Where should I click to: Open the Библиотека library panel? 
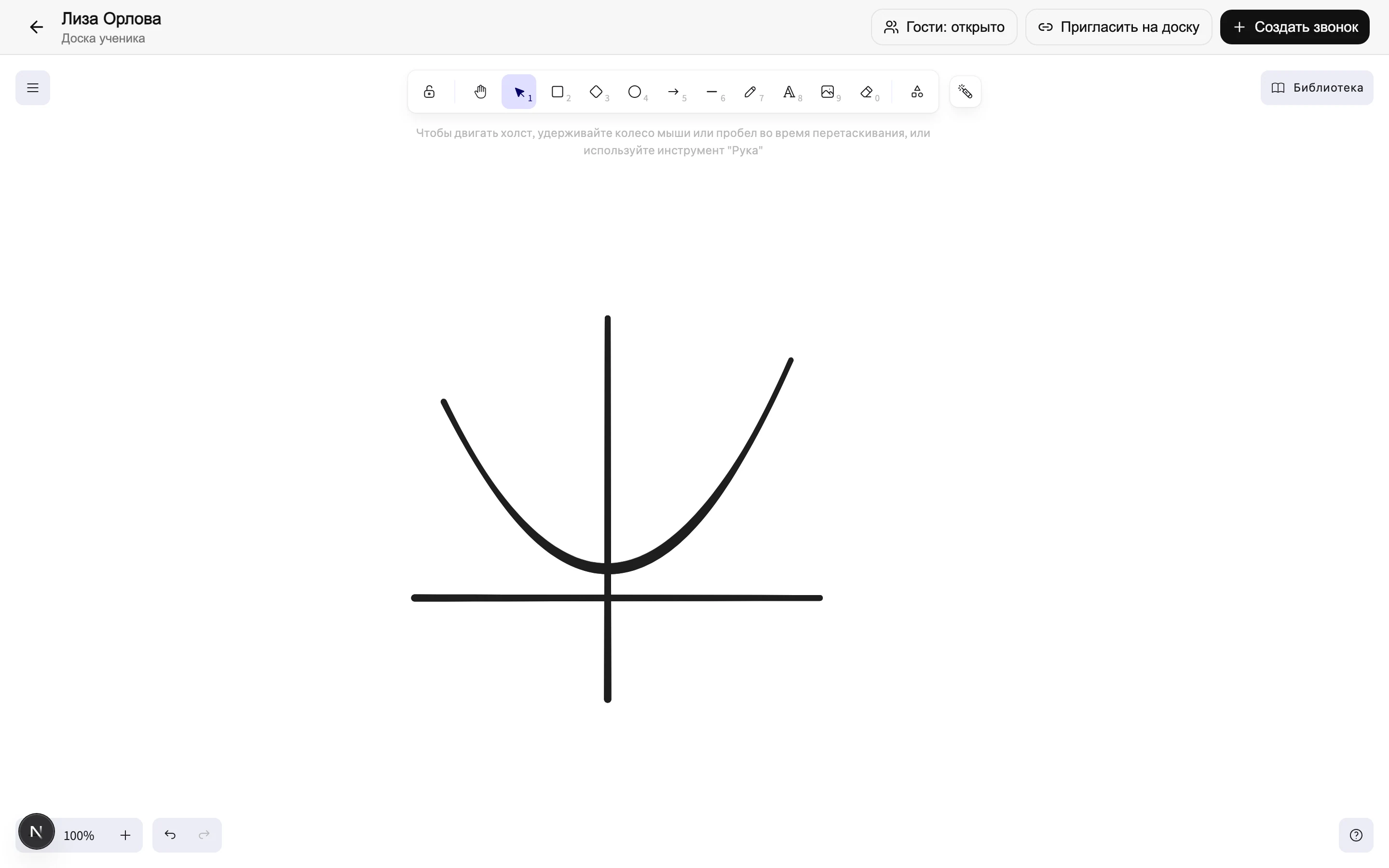click(1317, 88)
